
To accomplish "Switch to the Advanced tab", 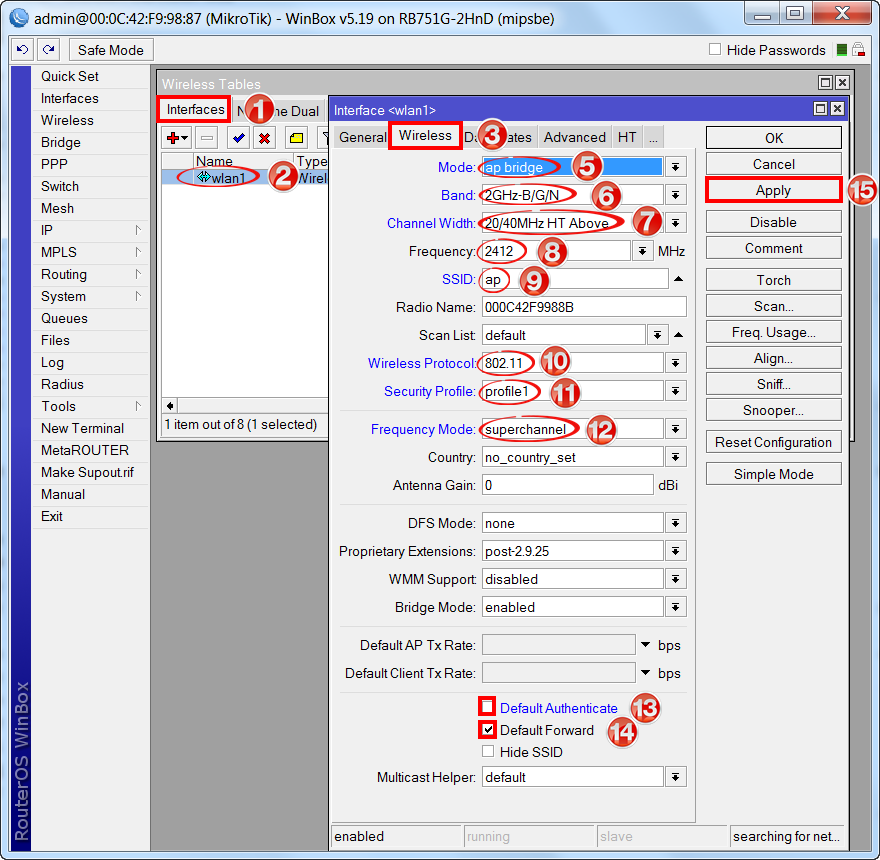I will point(574,137).
